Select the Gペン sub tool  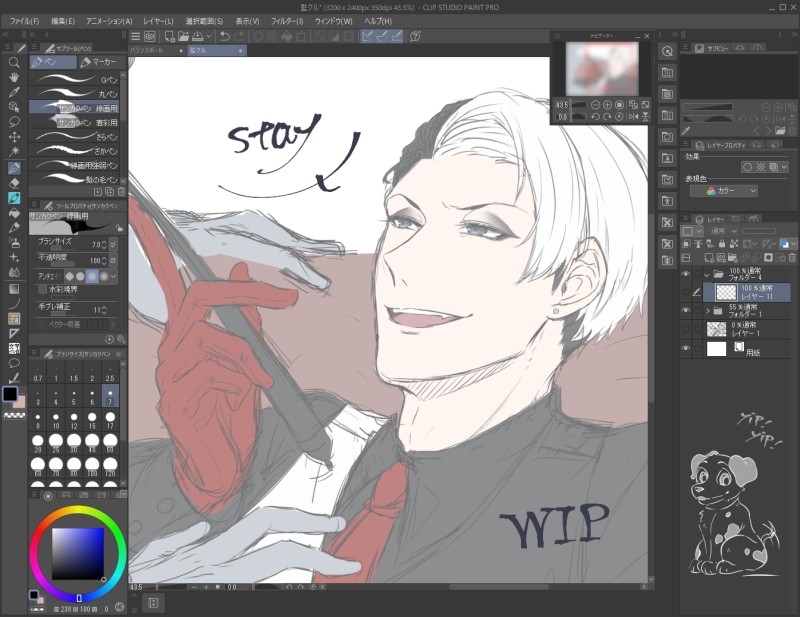coord(74,79)
